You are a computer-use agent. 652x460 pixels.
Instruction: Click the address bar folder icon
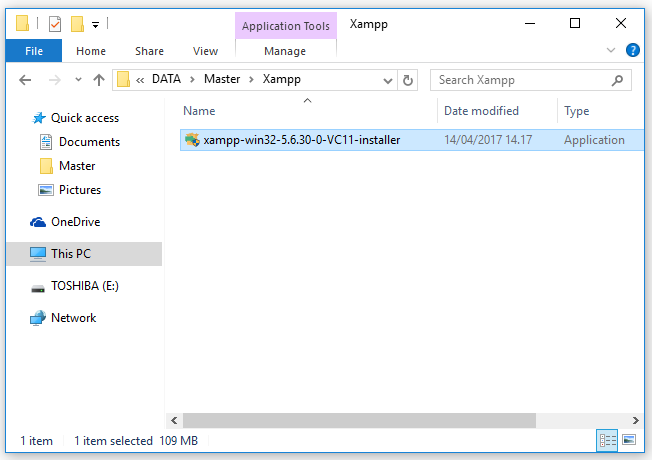pyautogui.click(x=123, y=79)
